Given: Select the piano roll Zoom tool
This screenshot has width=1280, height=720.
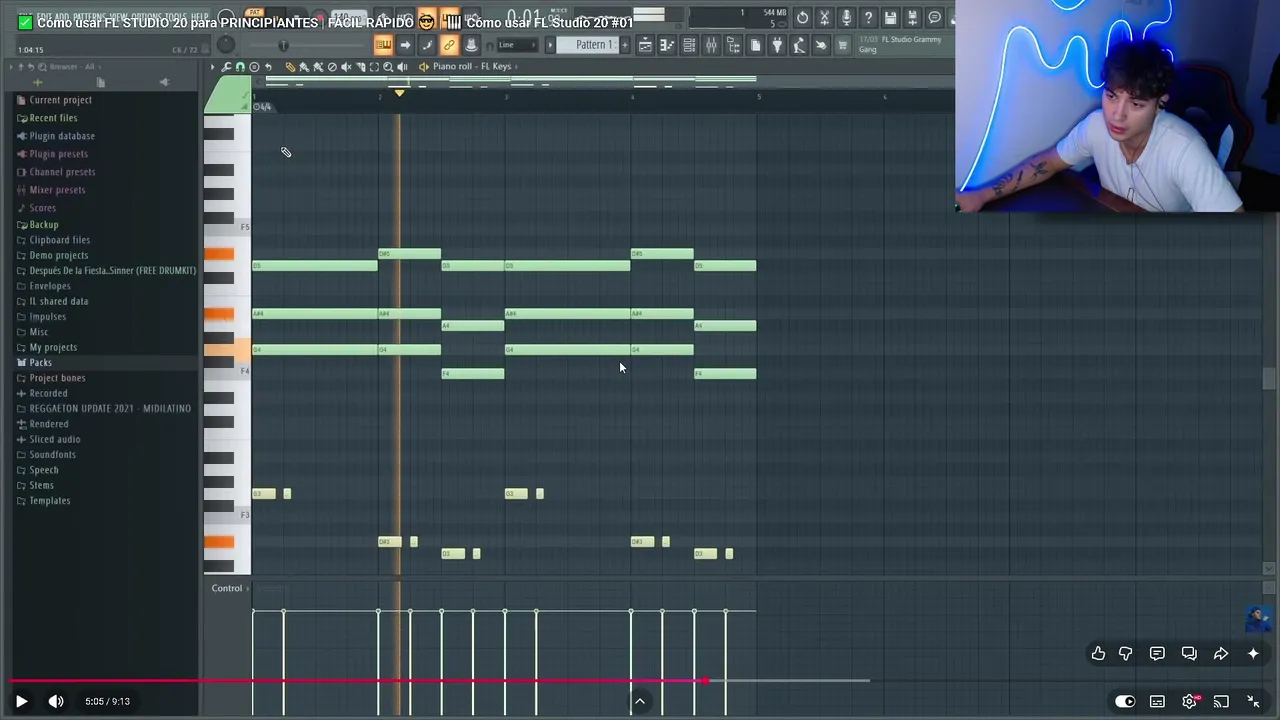Looking at the screenshot, I should pos(388,67).
